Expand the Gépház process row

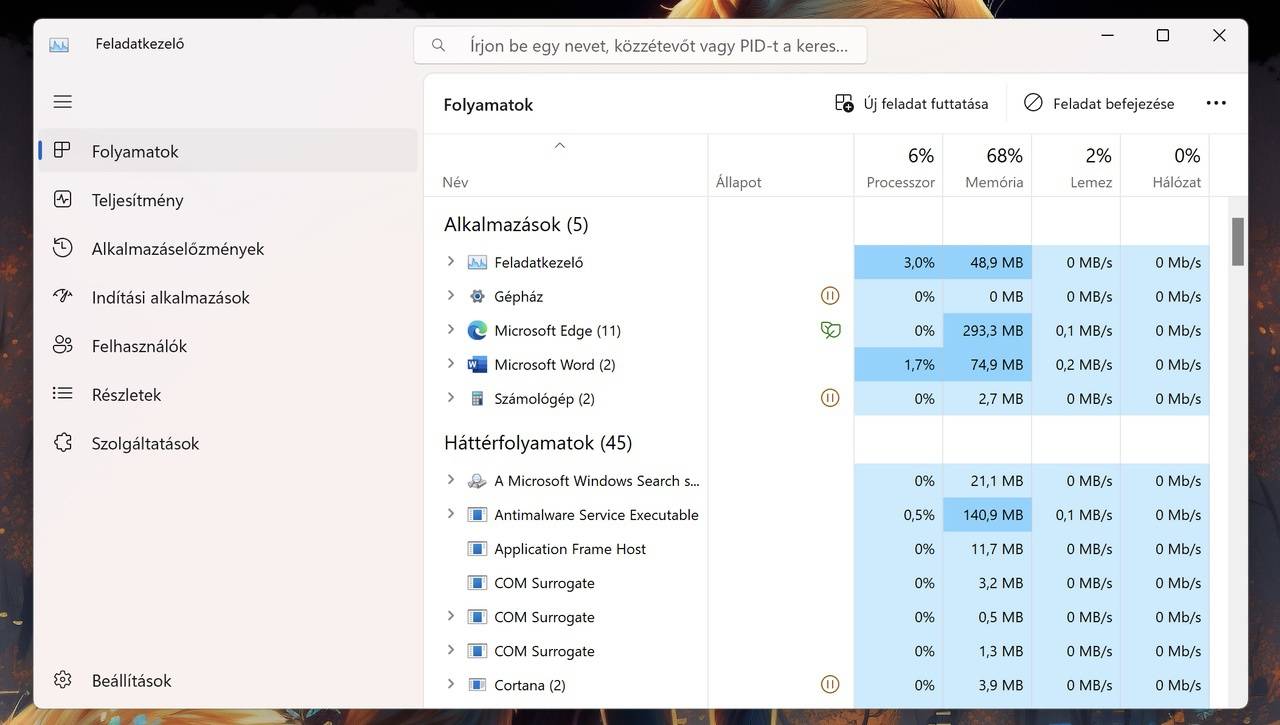tap(450, 296)
